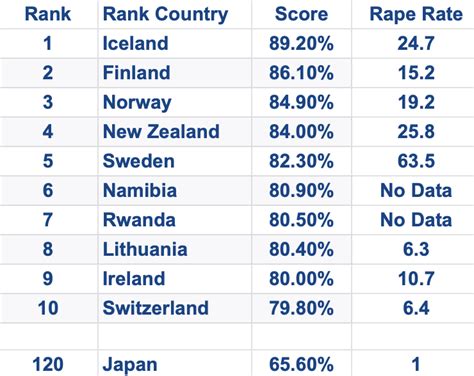Select the Japan country cell

pyautogui.click(x=175, y=364)
